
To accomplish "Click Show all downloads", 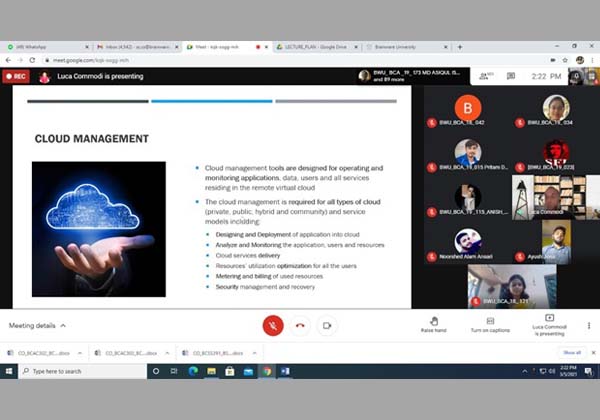I will pyautogui.click(x=571, y=352).
